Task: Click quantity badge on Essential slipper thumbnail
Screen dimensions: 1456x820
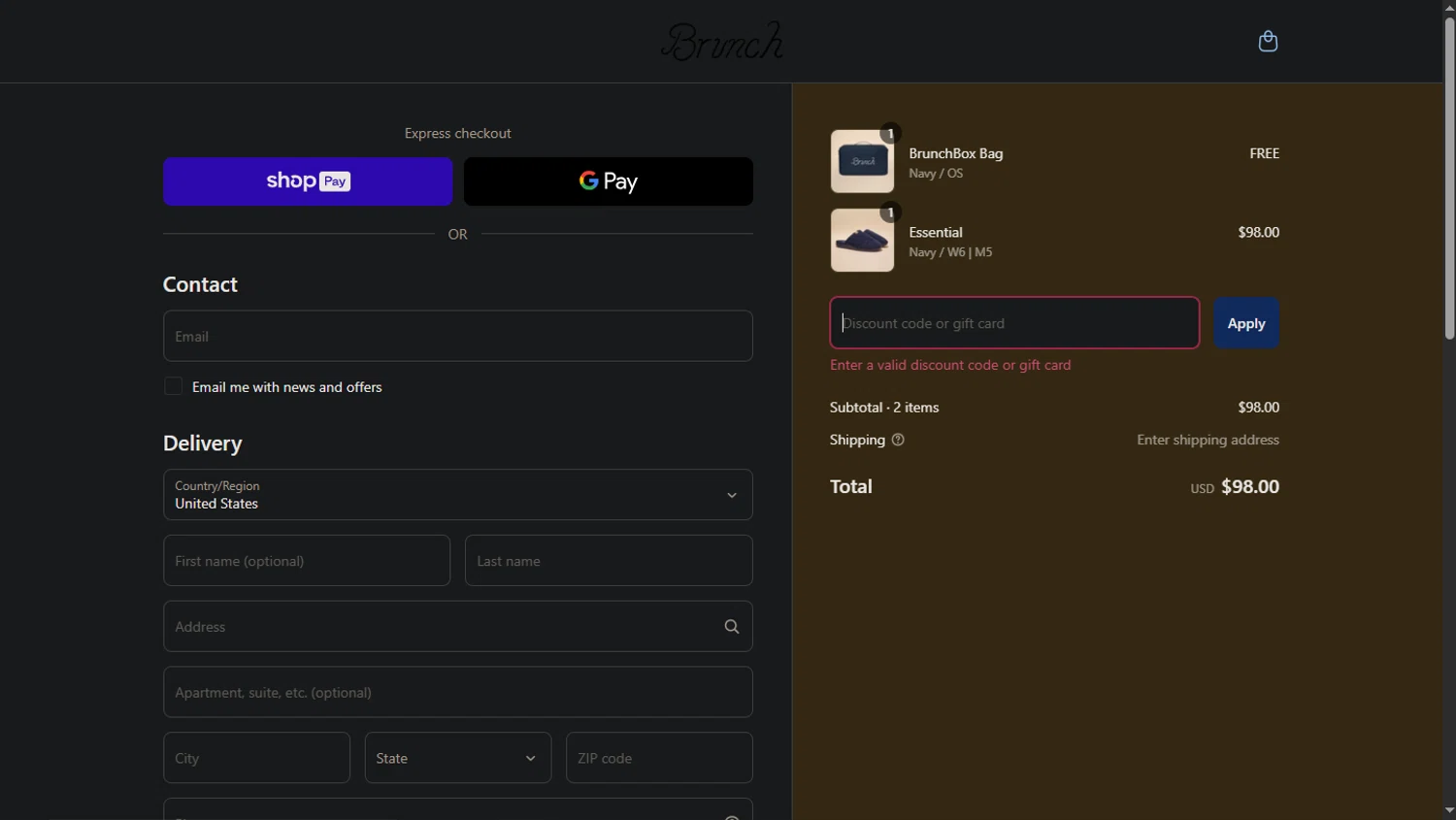Action: click(890, 212)
